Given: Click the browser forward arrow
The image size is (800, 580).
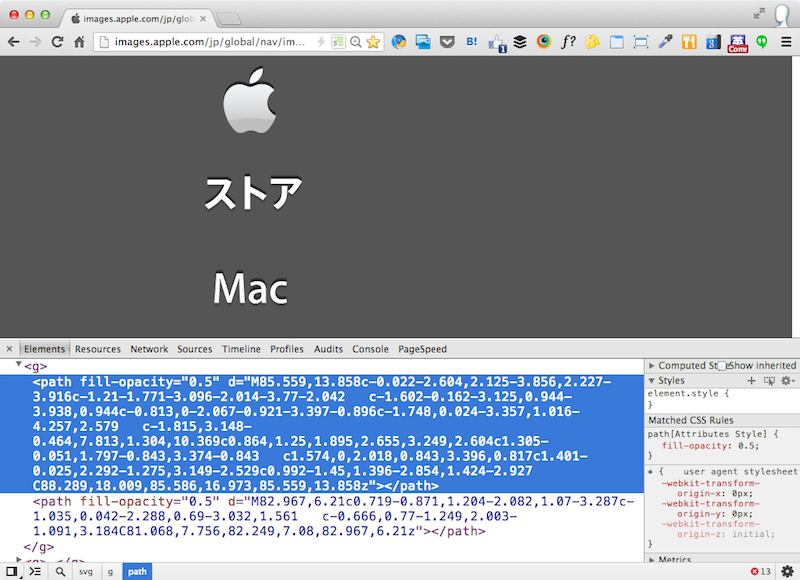Looking at the screenshot, I should (35, 42).
